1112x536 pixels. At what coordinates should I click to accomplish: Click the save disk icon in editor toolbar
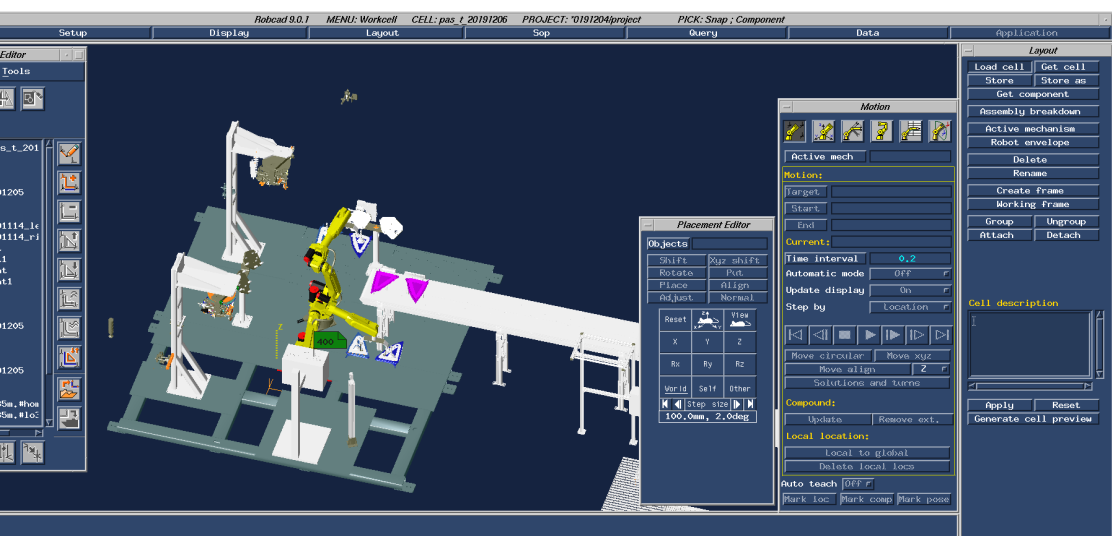(69, 416)
